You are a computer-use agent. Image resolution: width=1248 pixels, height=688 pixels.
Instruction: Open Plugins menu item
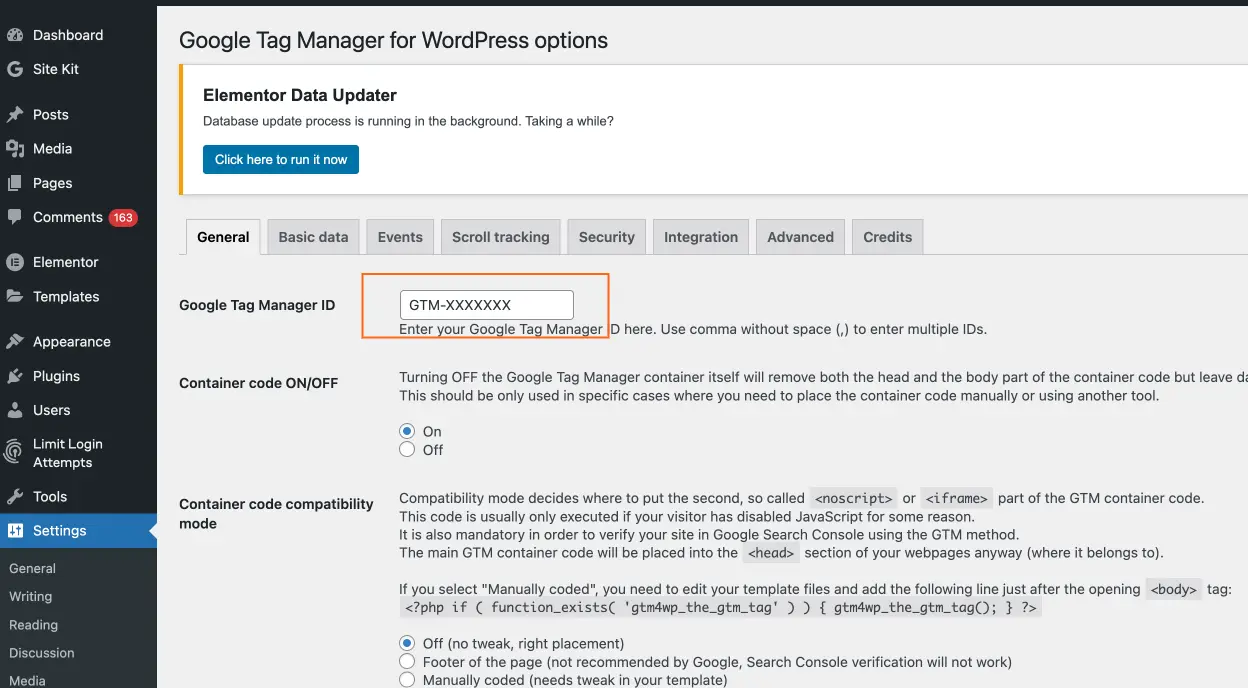coord(56,376)
